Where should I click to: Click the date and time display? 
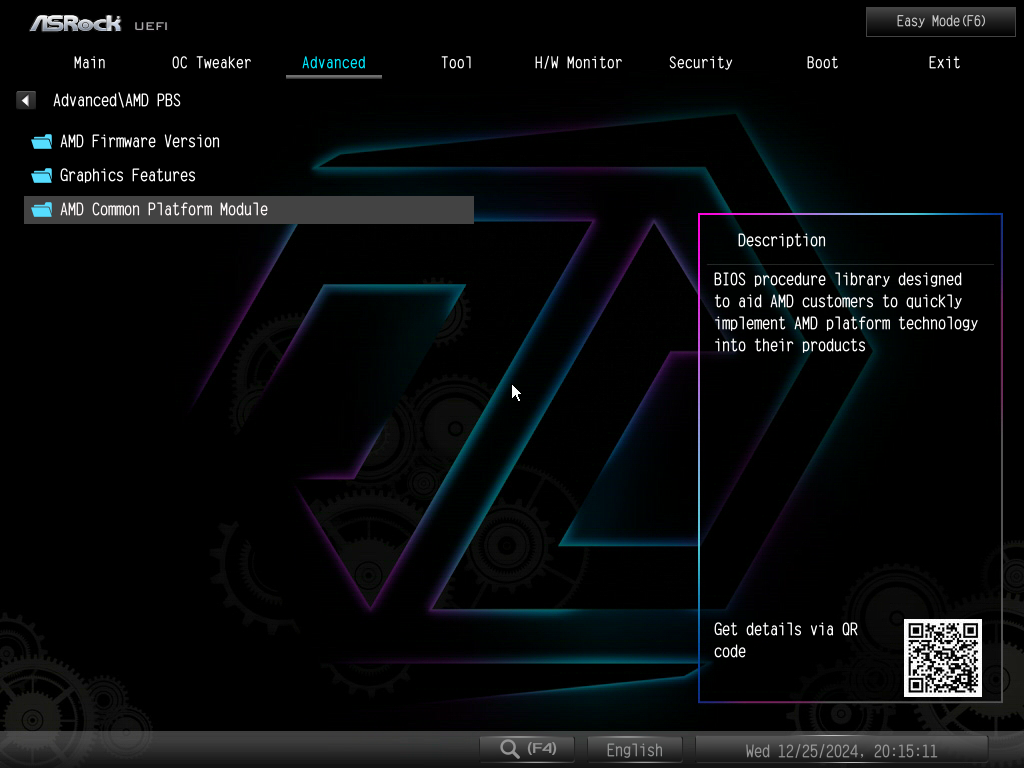tap(841, 750)
